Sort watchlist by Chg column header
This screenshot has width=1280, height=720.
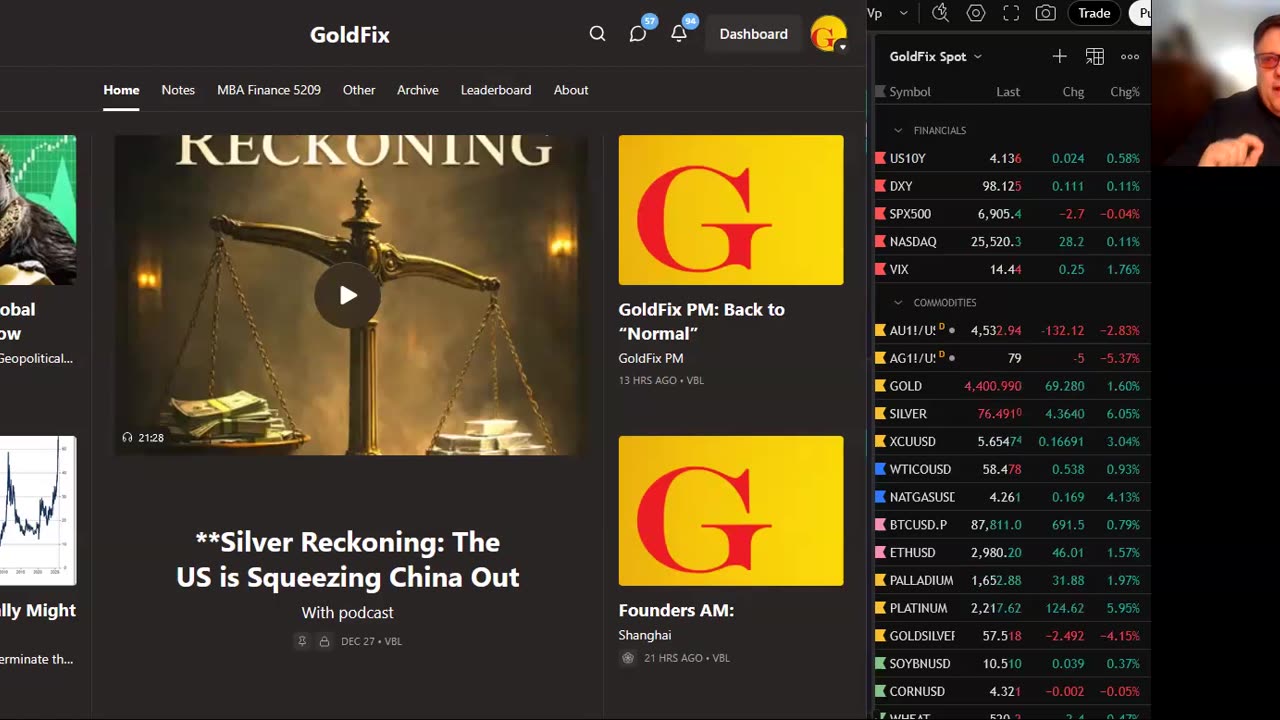(1073, 92)
